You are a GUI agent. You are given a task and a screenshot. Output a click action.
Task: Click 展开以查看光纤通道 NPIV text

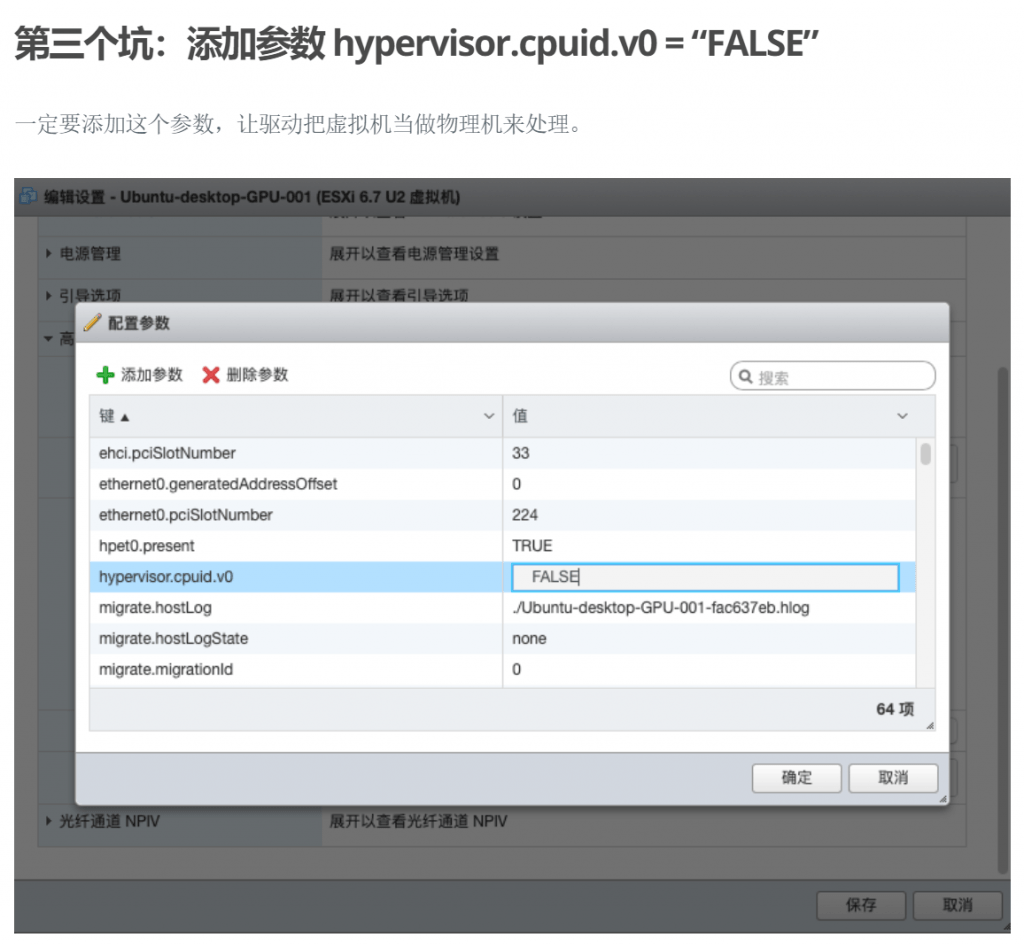click(418, 821)
